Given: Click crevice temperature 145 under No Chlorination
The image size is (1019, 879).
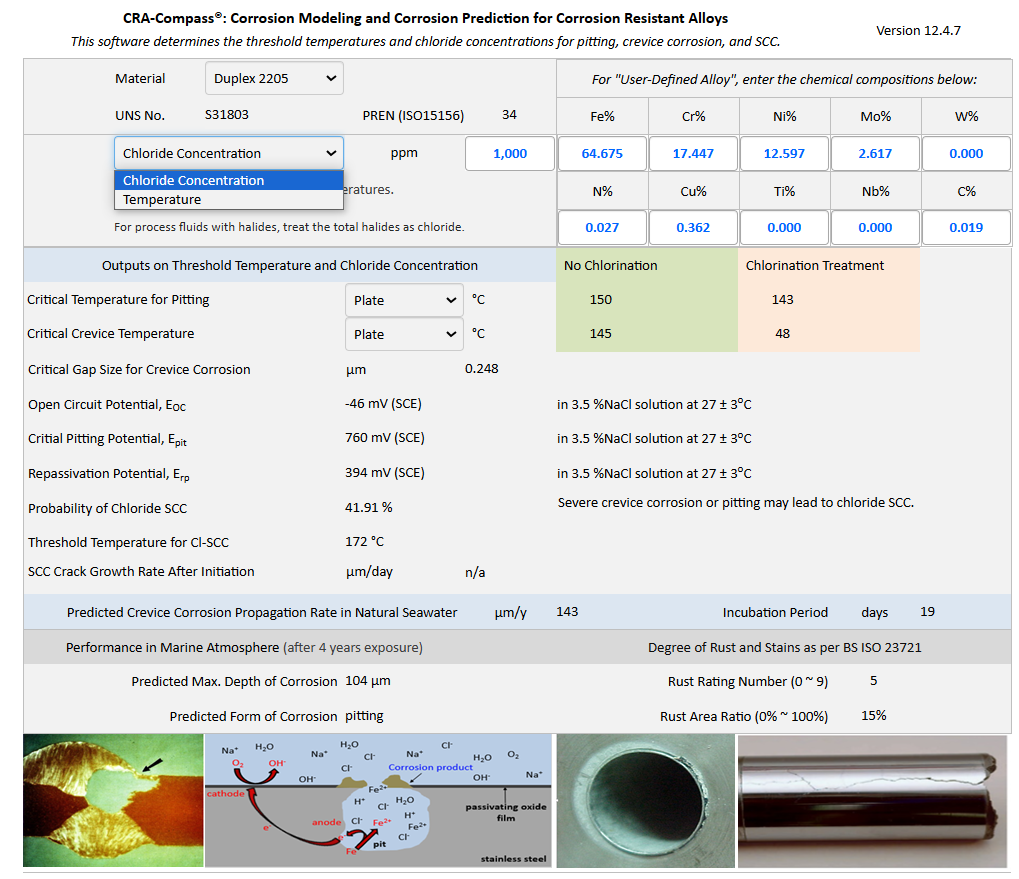Looking at the screenshot, I should (600, 333).
